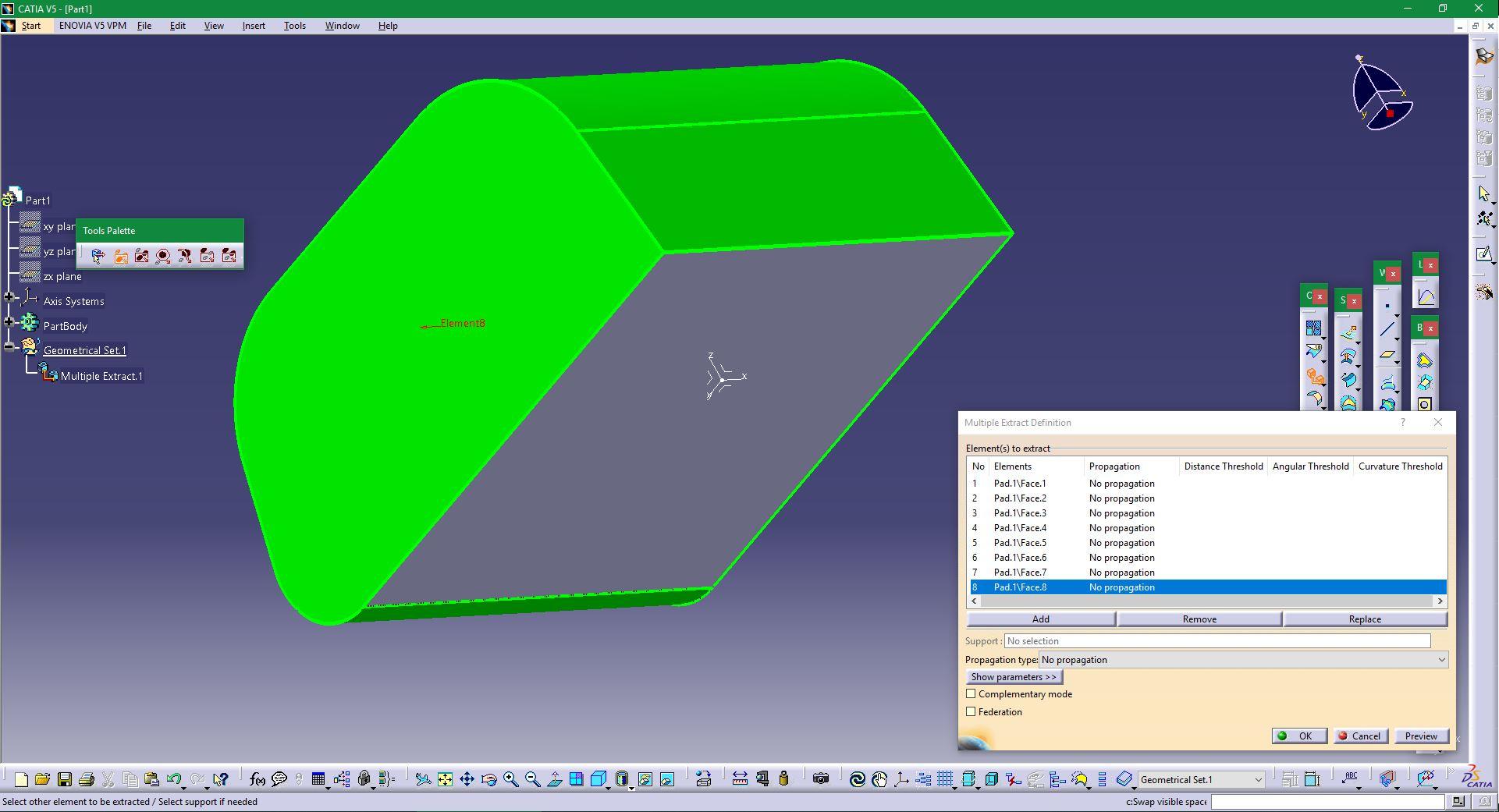Open the Insert menu
Image resolution: width=1499 pixels, height=812 pixels.
point(253,25)
